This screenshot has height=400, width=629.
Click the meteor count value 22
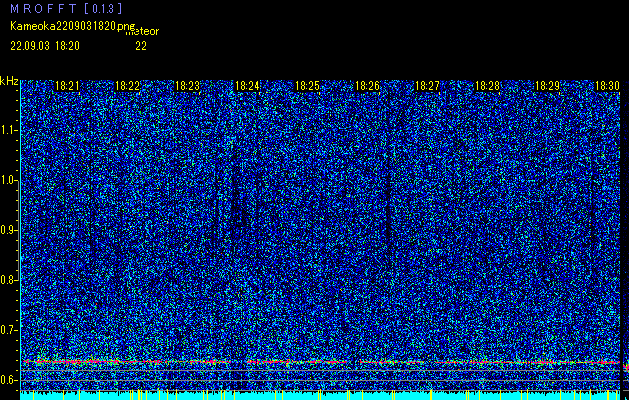pyautogui.click(x=141, y=46)
